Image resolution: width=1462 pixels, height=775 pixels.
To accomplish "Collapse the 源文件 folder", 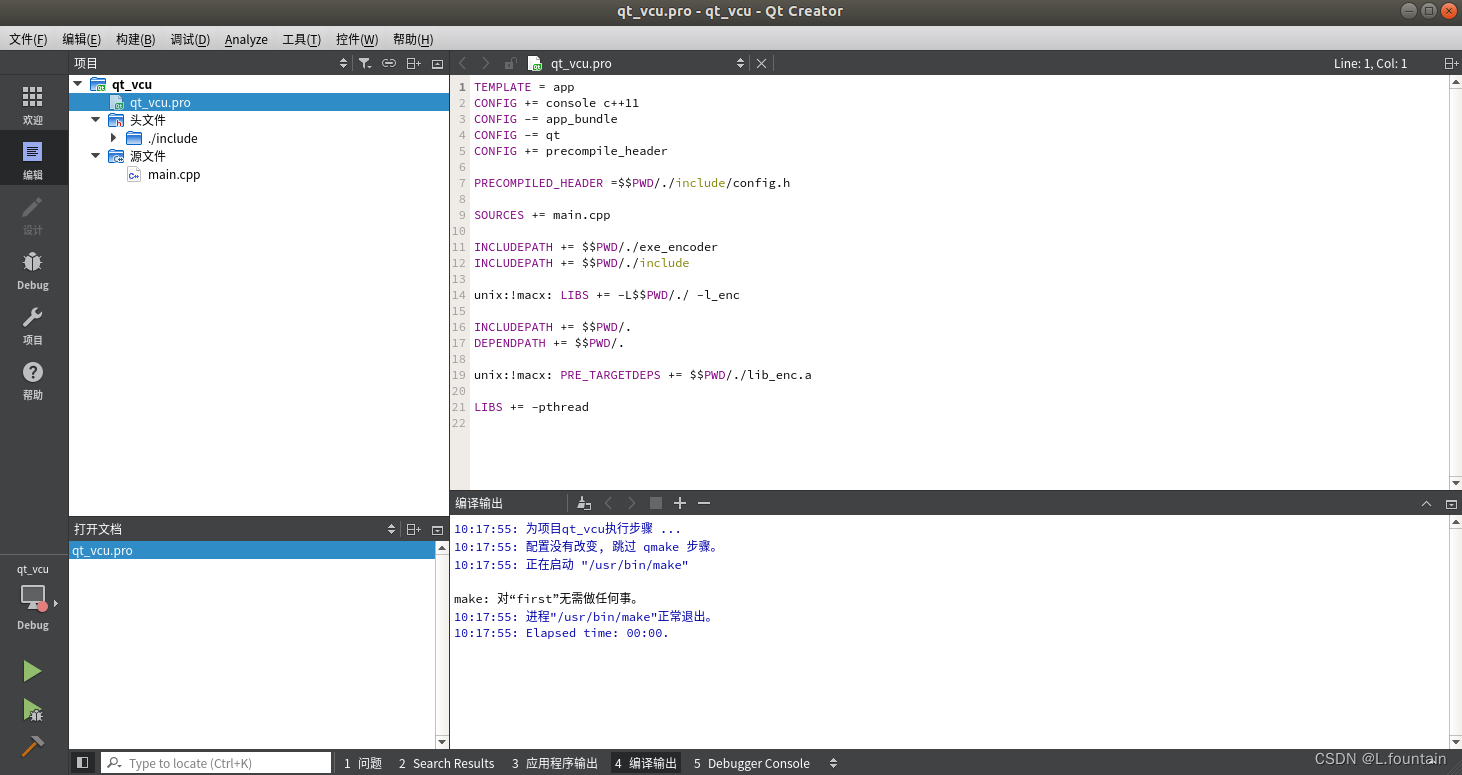I will pyautogui.click(x=96, y=156).
